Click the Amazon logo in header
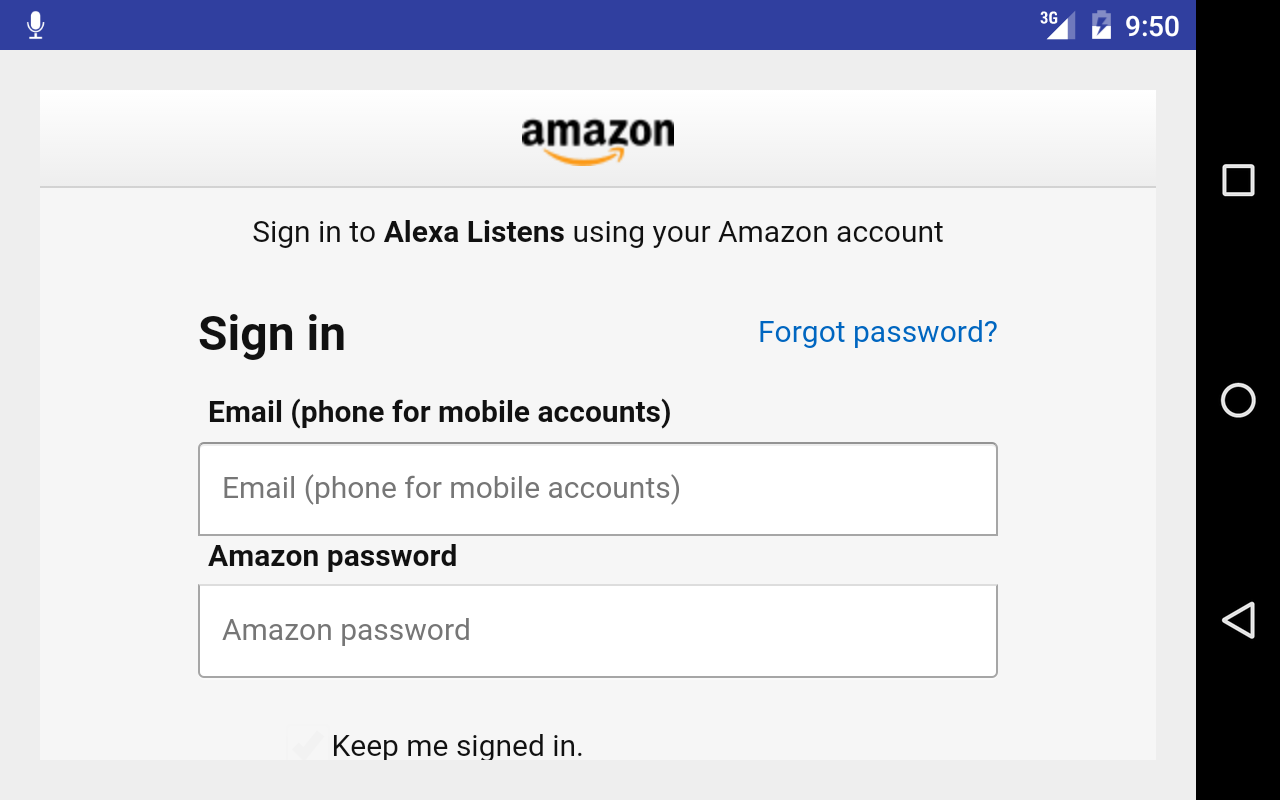Image resolution: width=1280 pixels, height=800 pixels. point(598,140)
